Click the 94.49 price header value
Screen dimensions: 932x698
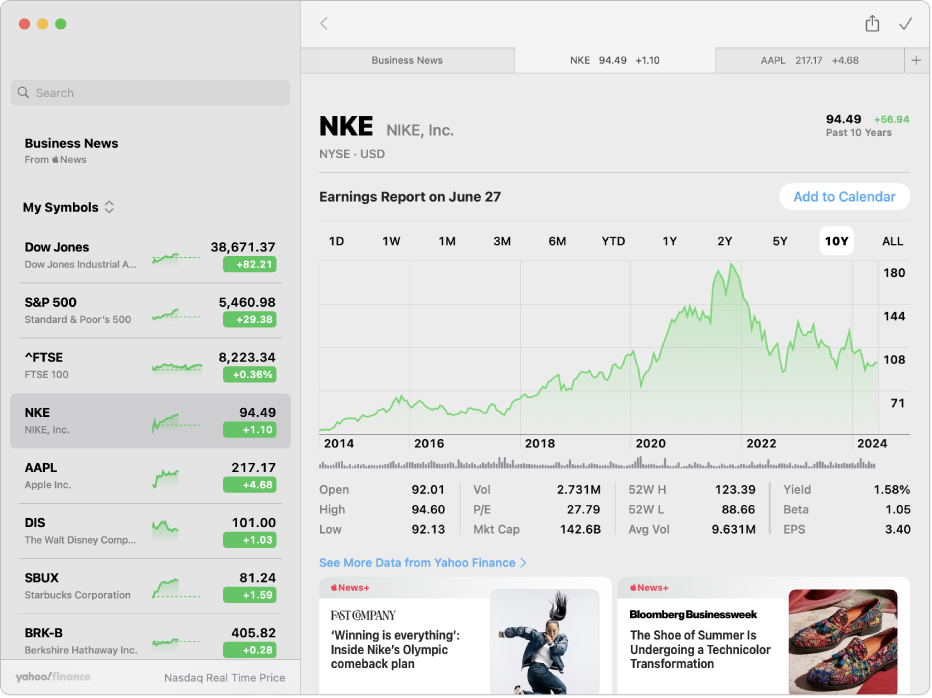[x=843, y=119]
